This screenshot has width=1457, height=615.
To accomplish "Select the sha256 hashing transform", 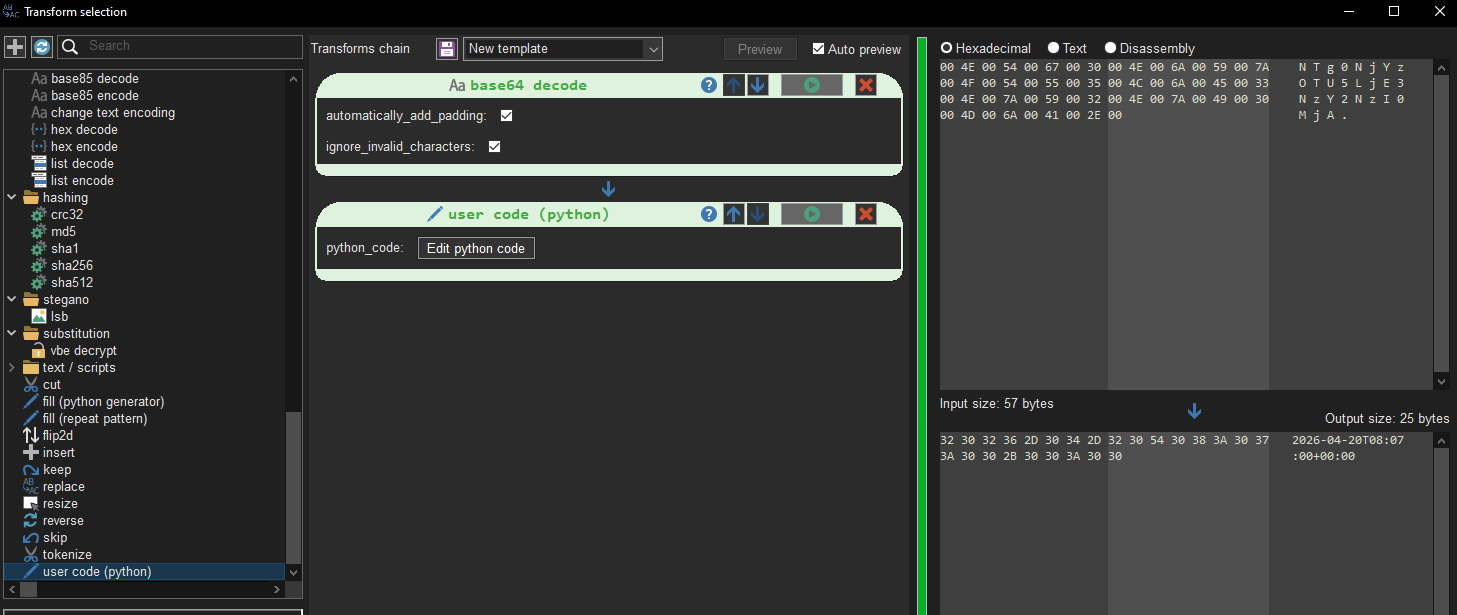I will (72, 266).
